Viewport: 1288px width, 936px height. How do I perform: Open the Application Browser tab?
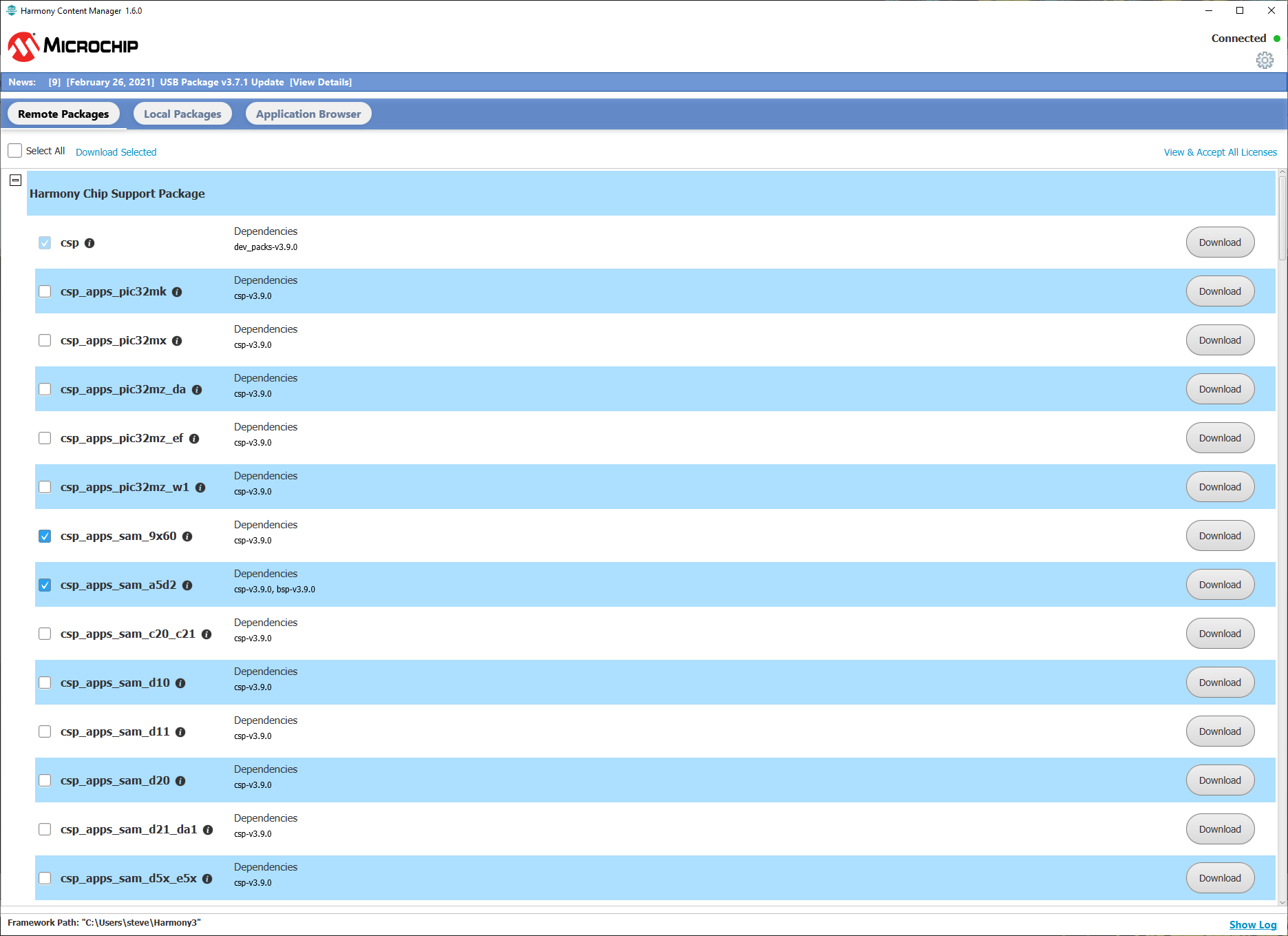tap(308, 113)
